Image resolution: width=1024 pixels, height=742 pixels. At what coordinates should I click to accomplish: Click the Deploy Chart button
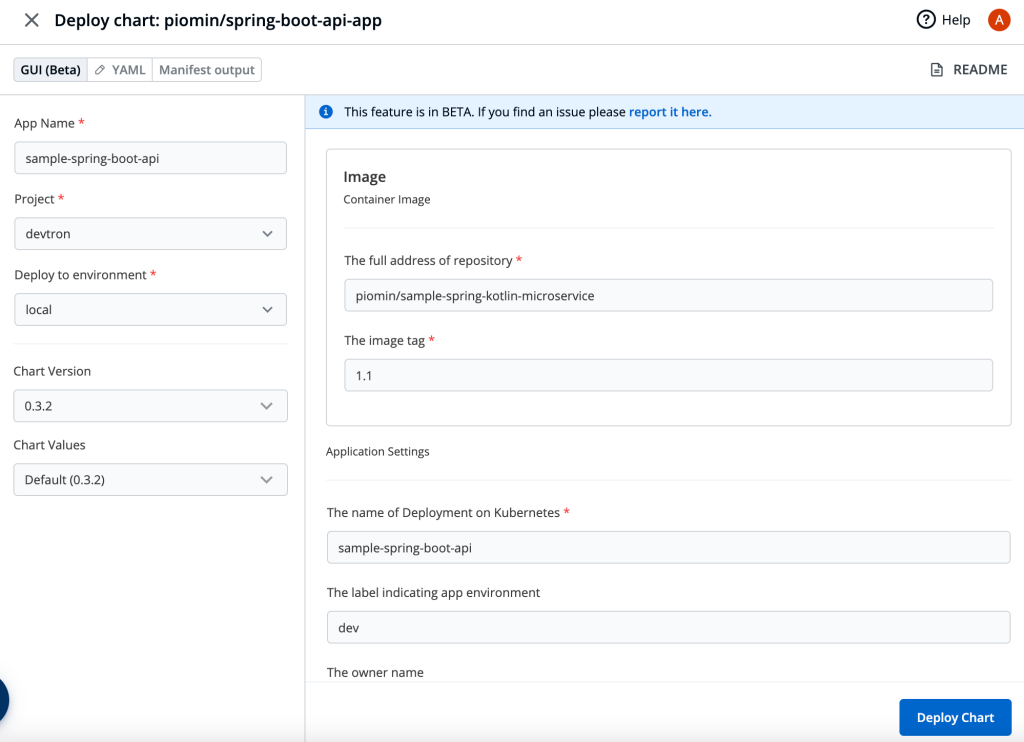tap(955, 717)
